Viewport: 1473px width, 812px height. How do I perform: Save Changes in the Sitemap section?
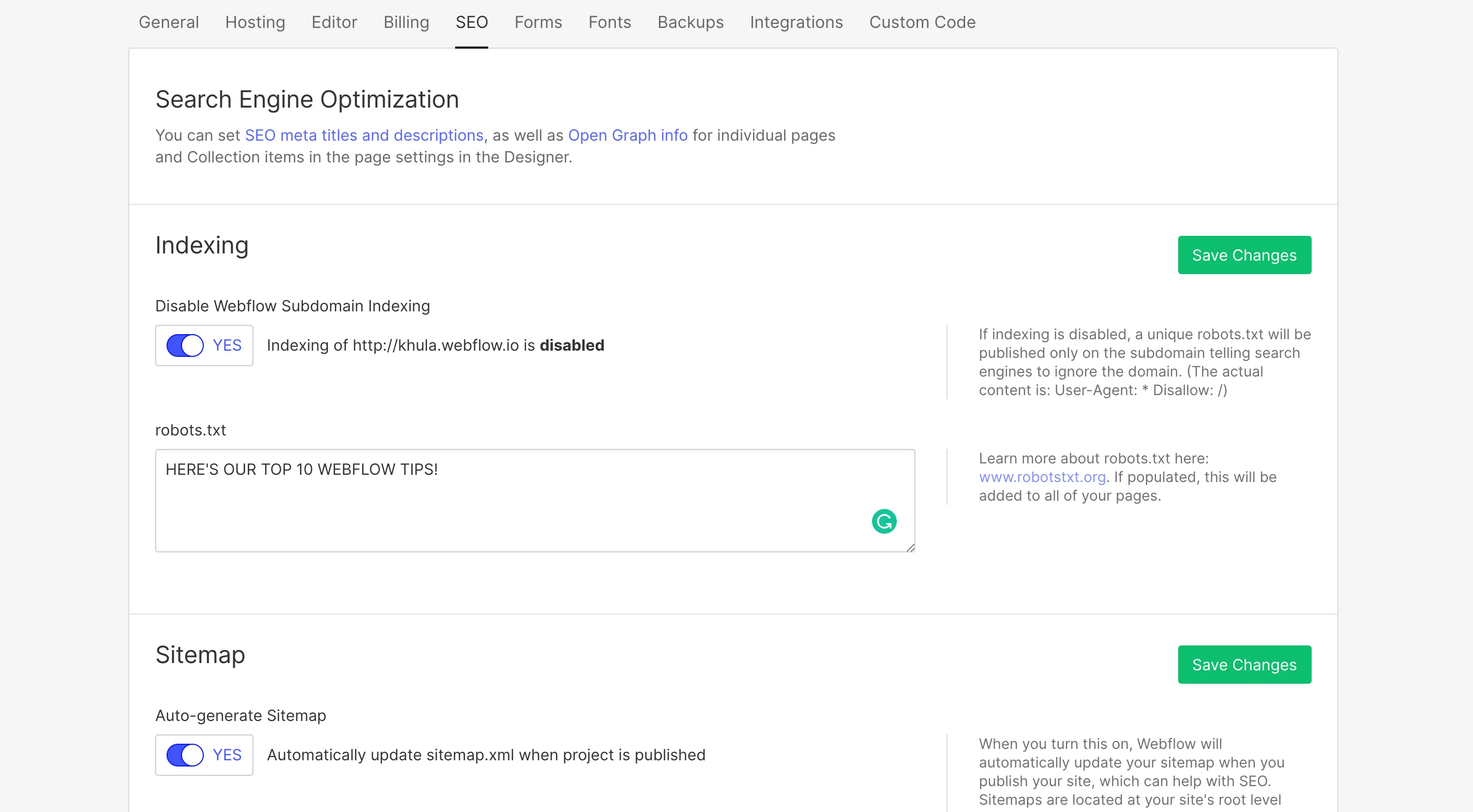click(1244, 665)
